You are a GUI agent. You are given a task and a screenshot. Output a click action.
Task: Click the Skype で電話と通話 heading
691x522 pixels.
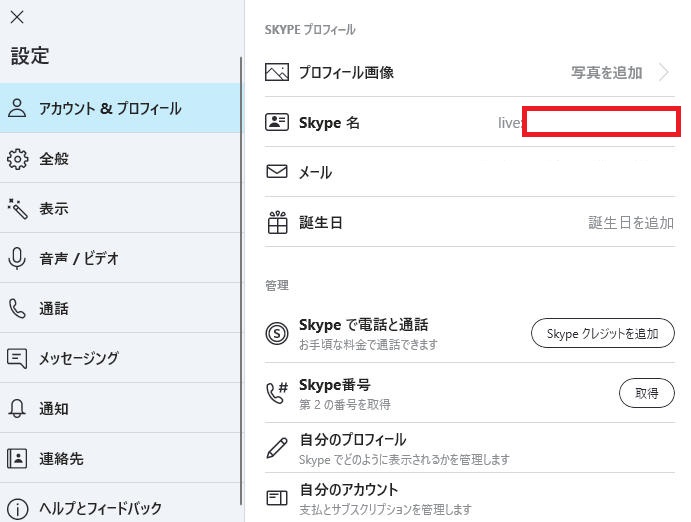tap(364, 325)
